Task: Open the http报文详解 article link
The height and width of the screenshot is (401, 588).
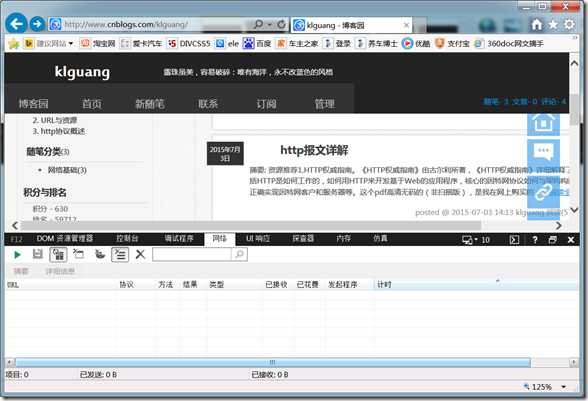Action: (314, 150)
